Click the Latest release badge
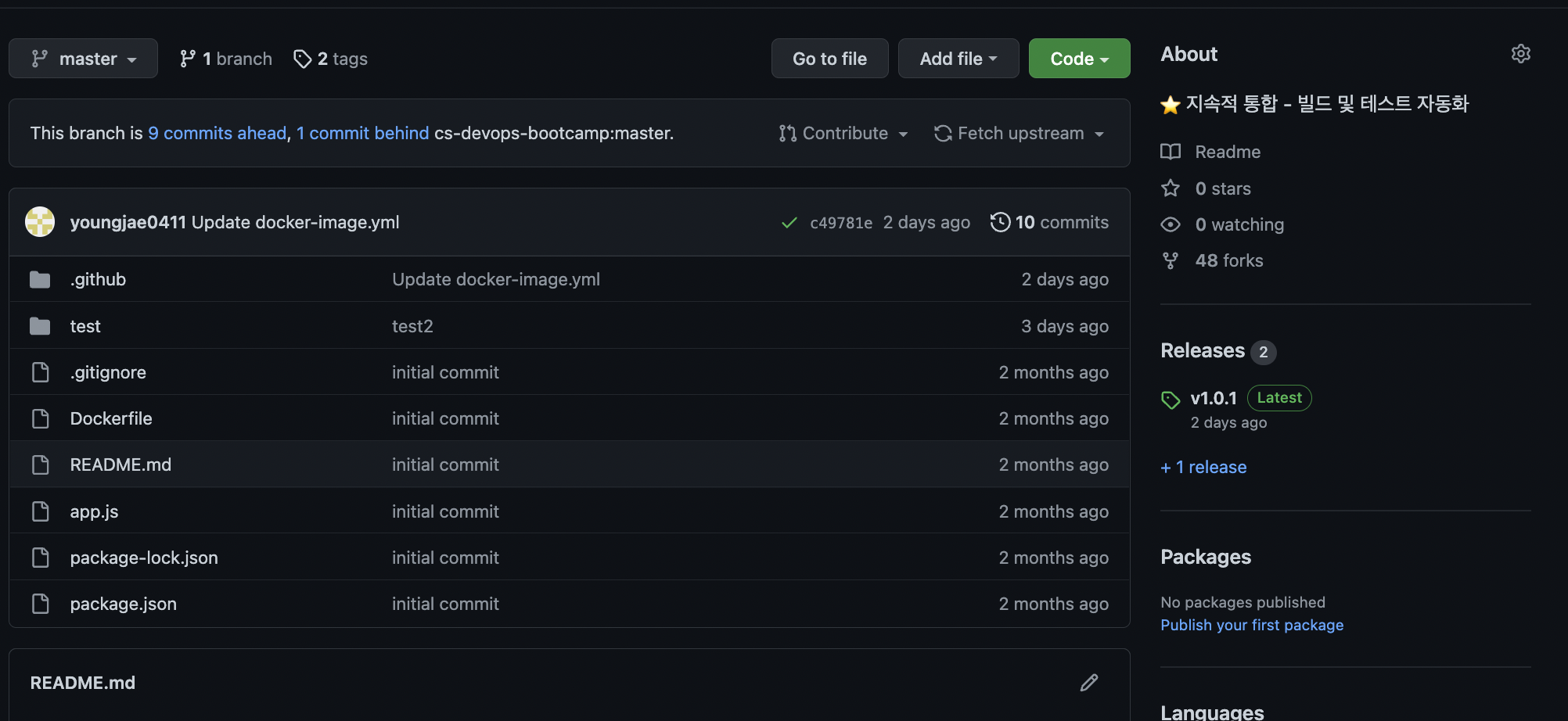The width and height of the screenshot is (1568, 721). coord(1279,397)
